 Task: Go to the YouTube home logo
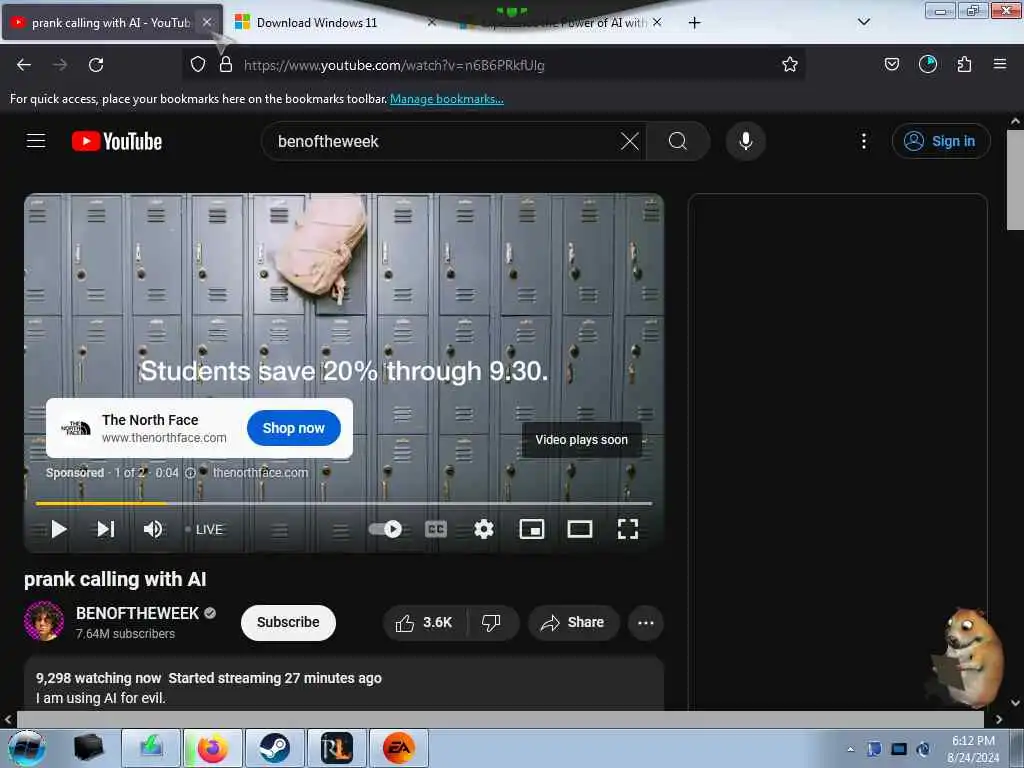coord(117,141)
